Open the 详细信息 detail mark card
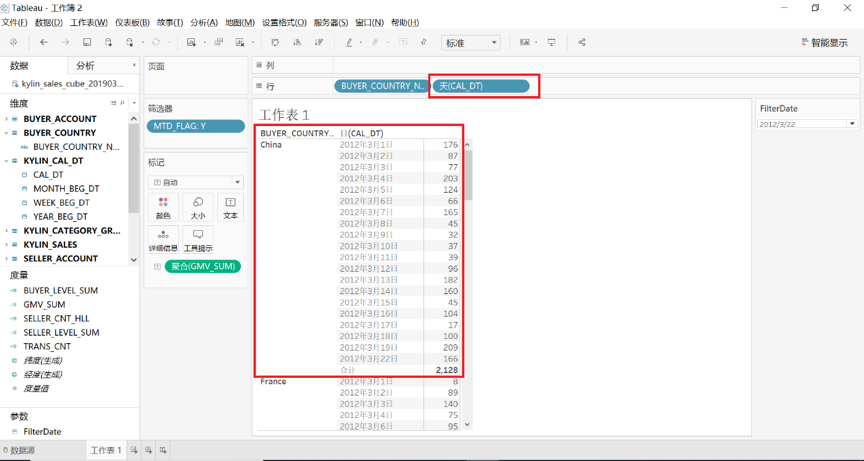 (x=163, y=240)
